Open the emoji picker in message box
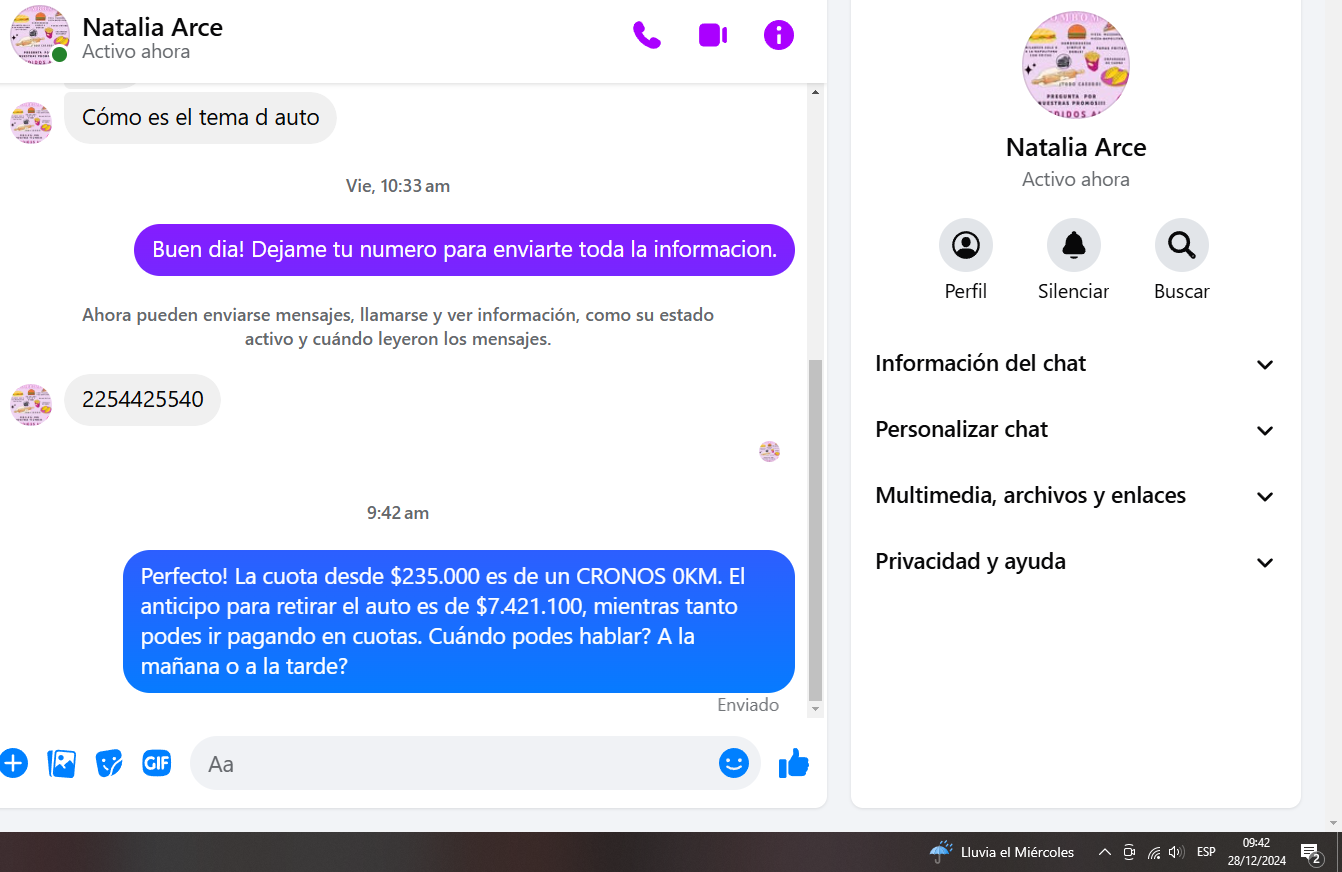 (x=733, y=764)
